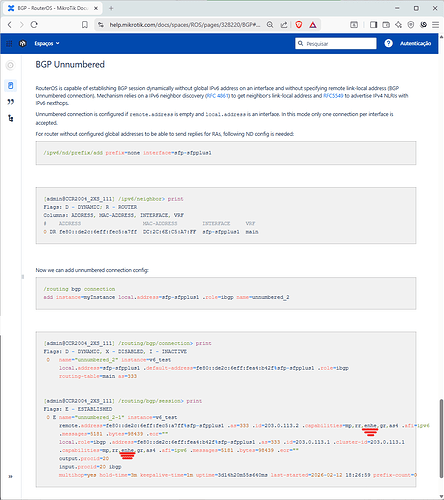The height and width of the screenshot is (500, 444).
Task: Open the browser hamburger menu
Action: (435, 25)
